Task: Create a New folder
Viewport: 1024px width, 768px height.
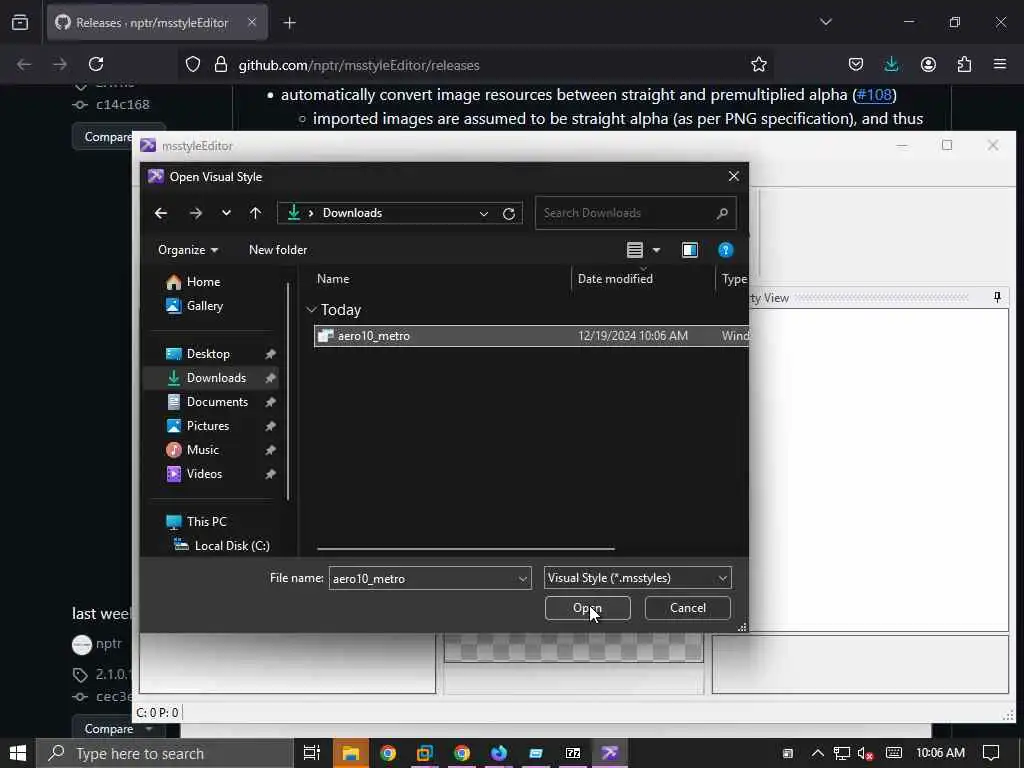Action: click(278, 250)
